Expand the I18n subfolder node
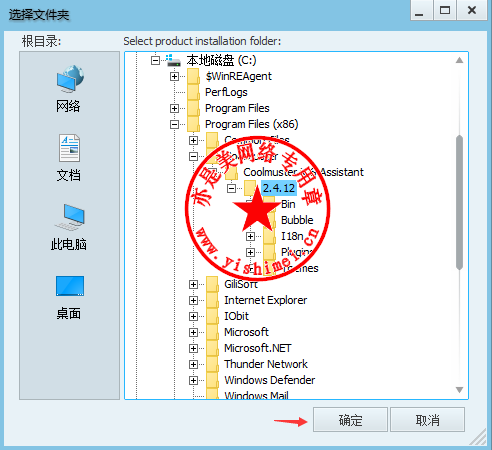492x450 pixels. coord(250,236)
